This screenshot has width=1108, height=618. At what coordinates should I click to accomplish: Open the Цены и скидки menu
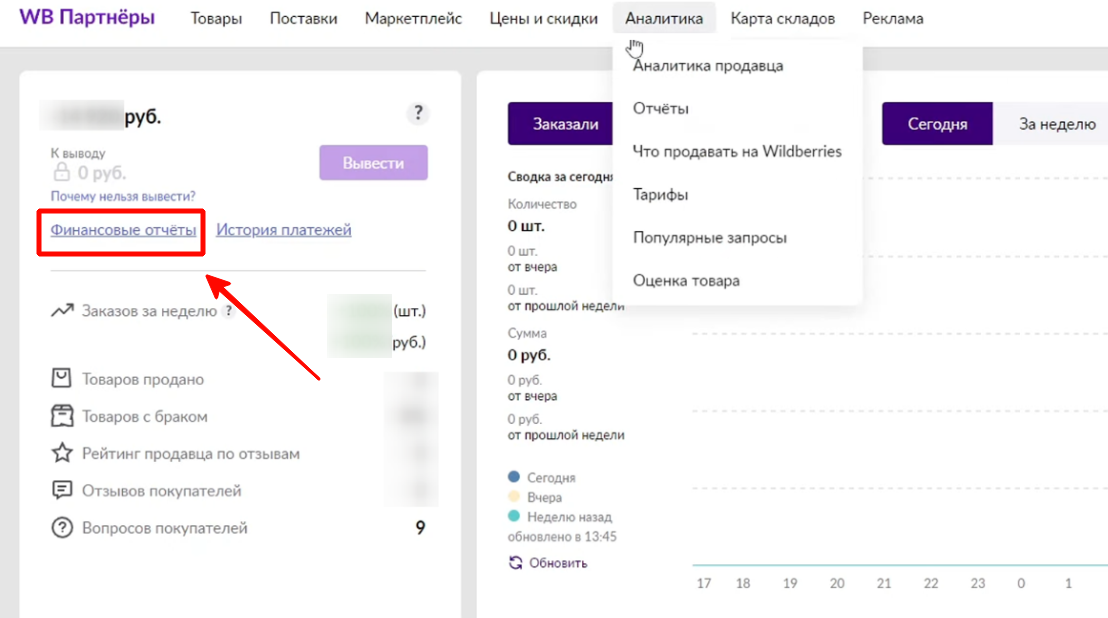click(543, 18)
